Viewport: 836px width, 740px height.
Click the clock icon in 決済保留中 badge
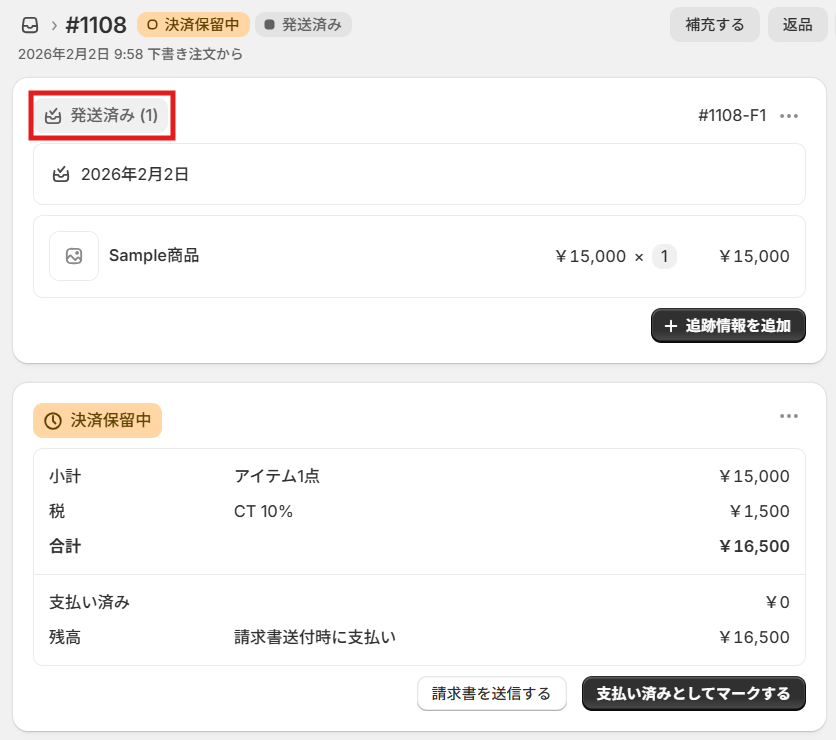point(53,421)
